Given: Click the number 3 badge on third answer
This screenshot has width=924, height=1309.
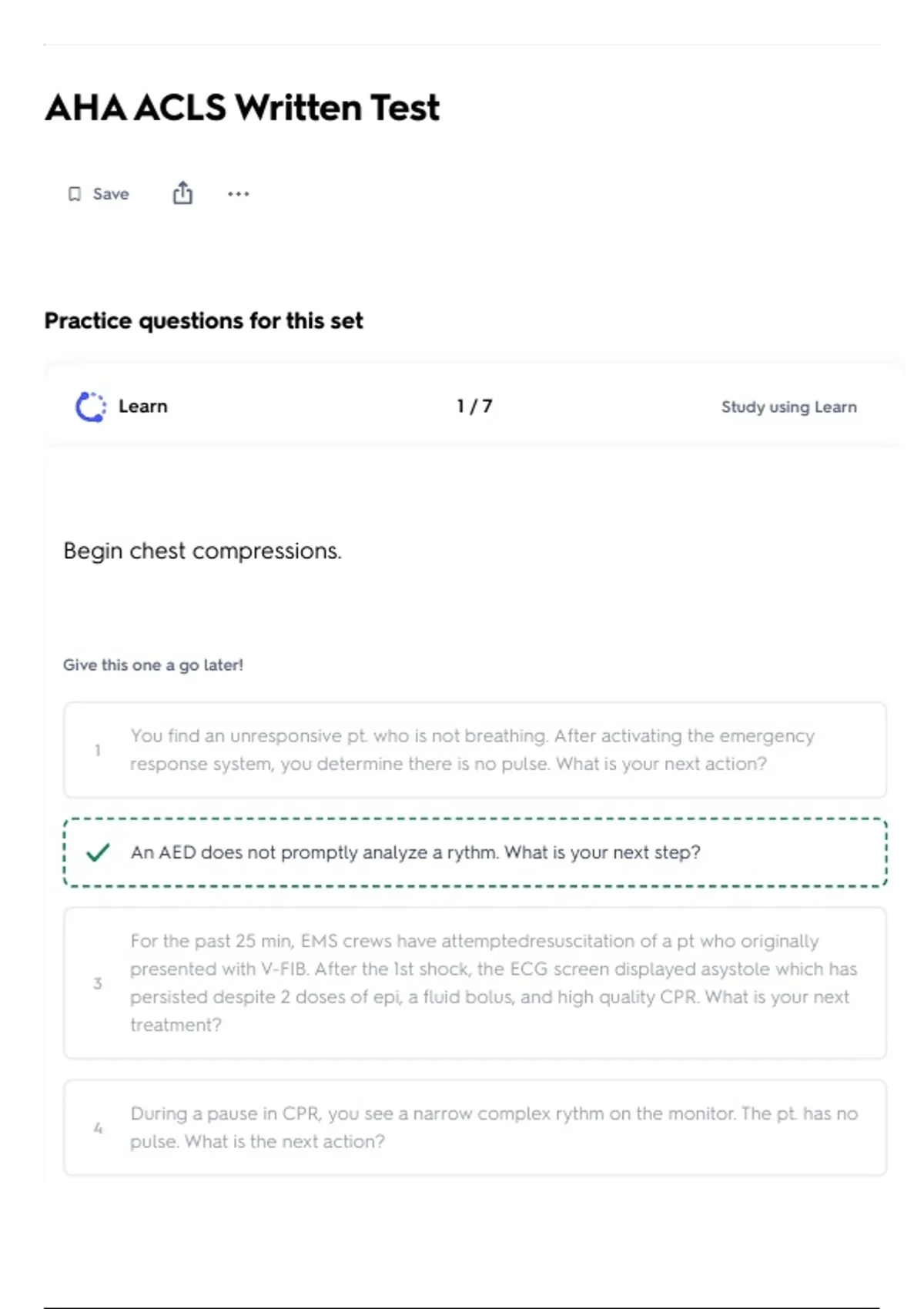Looking at the screenshot, I should 98,983.
